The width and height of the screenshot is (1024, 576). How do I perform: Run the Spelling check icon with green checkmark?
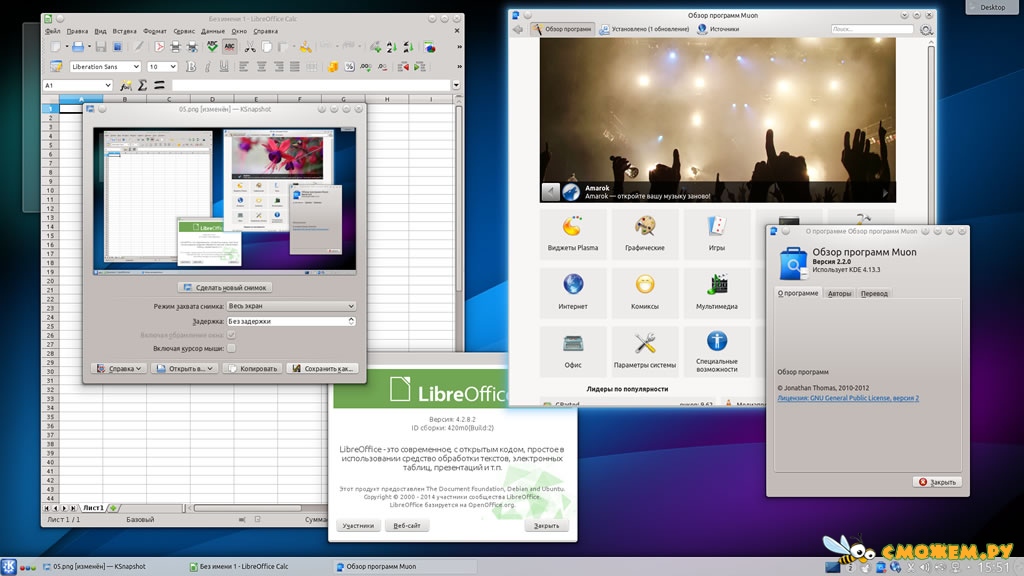[x=212, y=47]
